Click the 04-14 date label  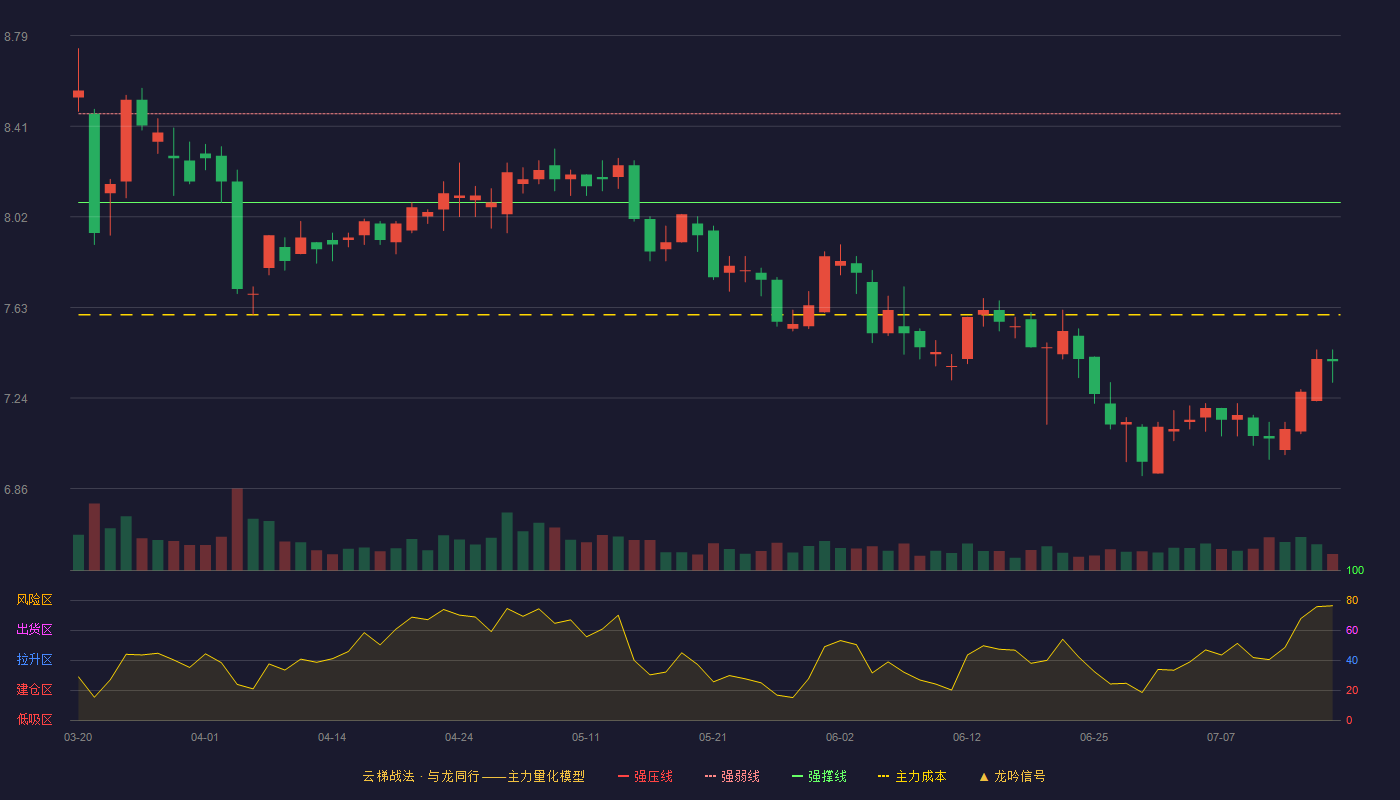click(x=332, y=737)
